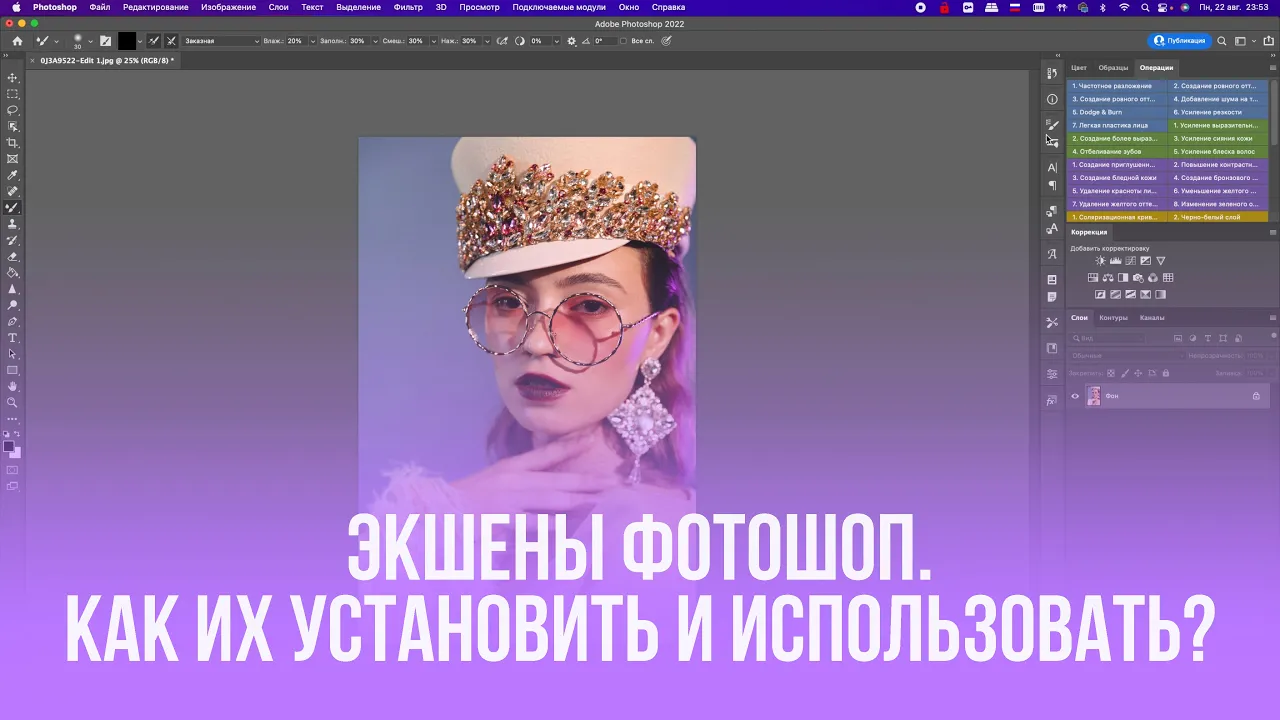Click the Photo Filter adjustment icon
This screenshot has width=1280, height=720.
(1138, 278)
